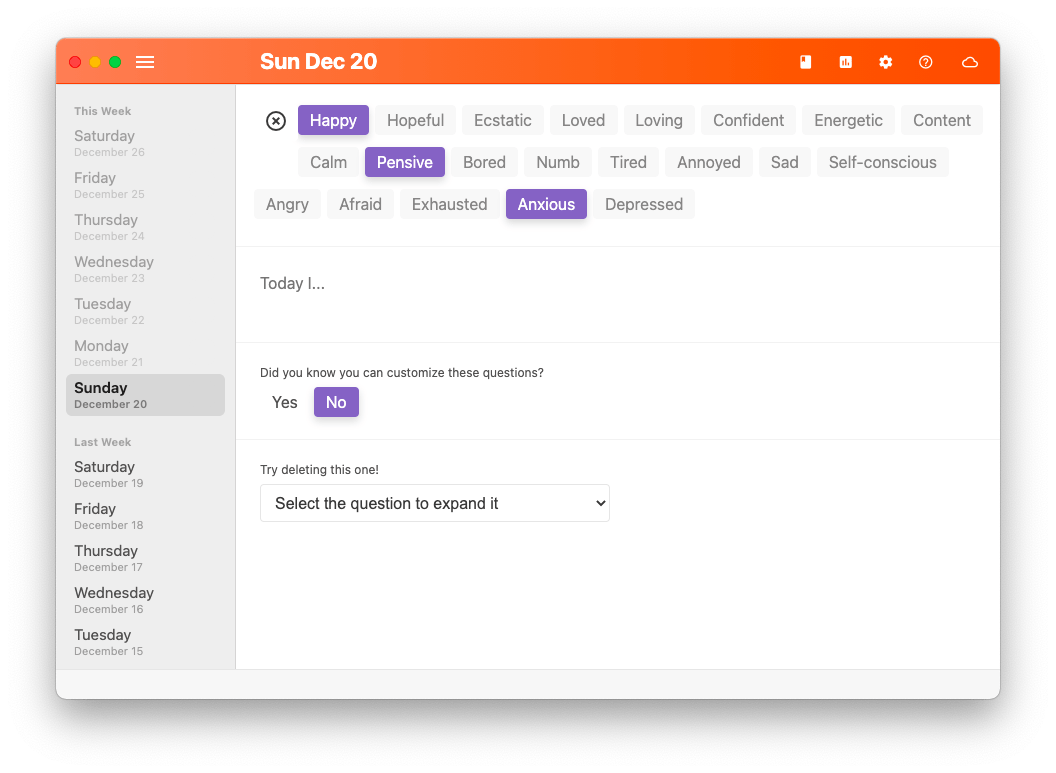Deselect the Anxious mood
1056x773 pixels.
(546, 204)
